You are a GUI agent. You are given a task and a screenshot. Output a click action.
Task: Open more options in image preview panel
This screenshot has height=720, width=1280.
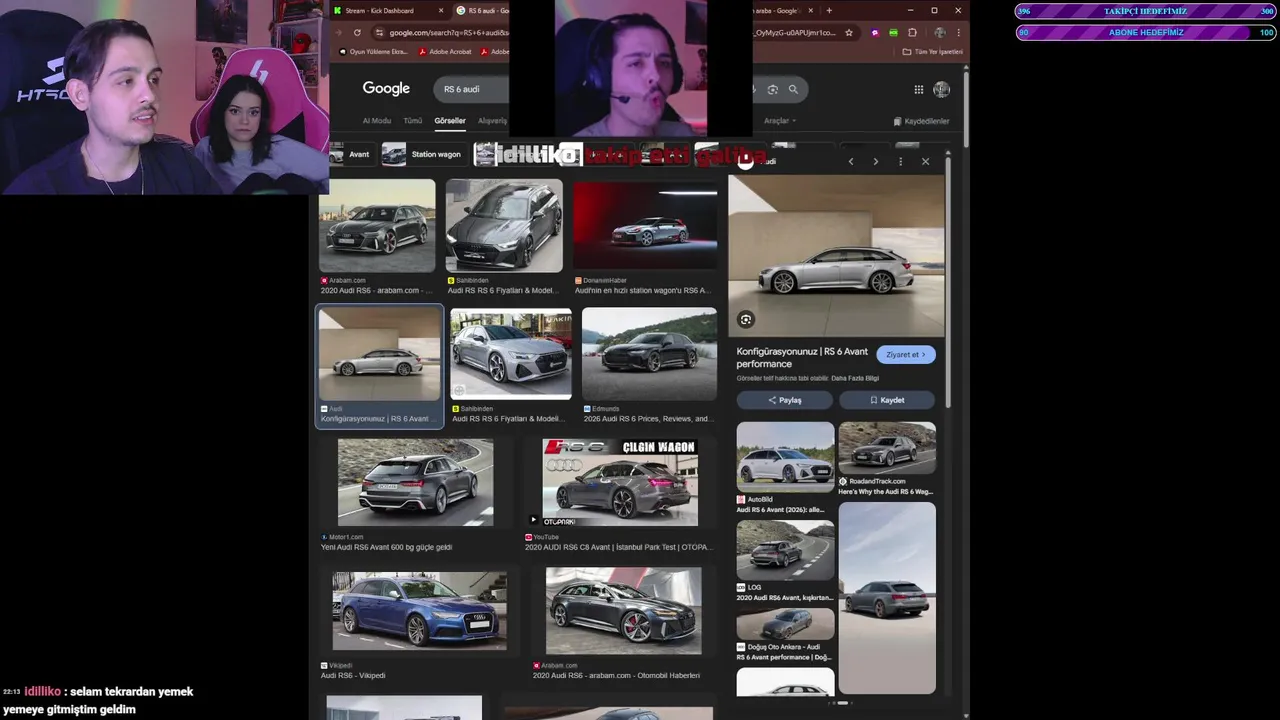(x=900, y=161)
